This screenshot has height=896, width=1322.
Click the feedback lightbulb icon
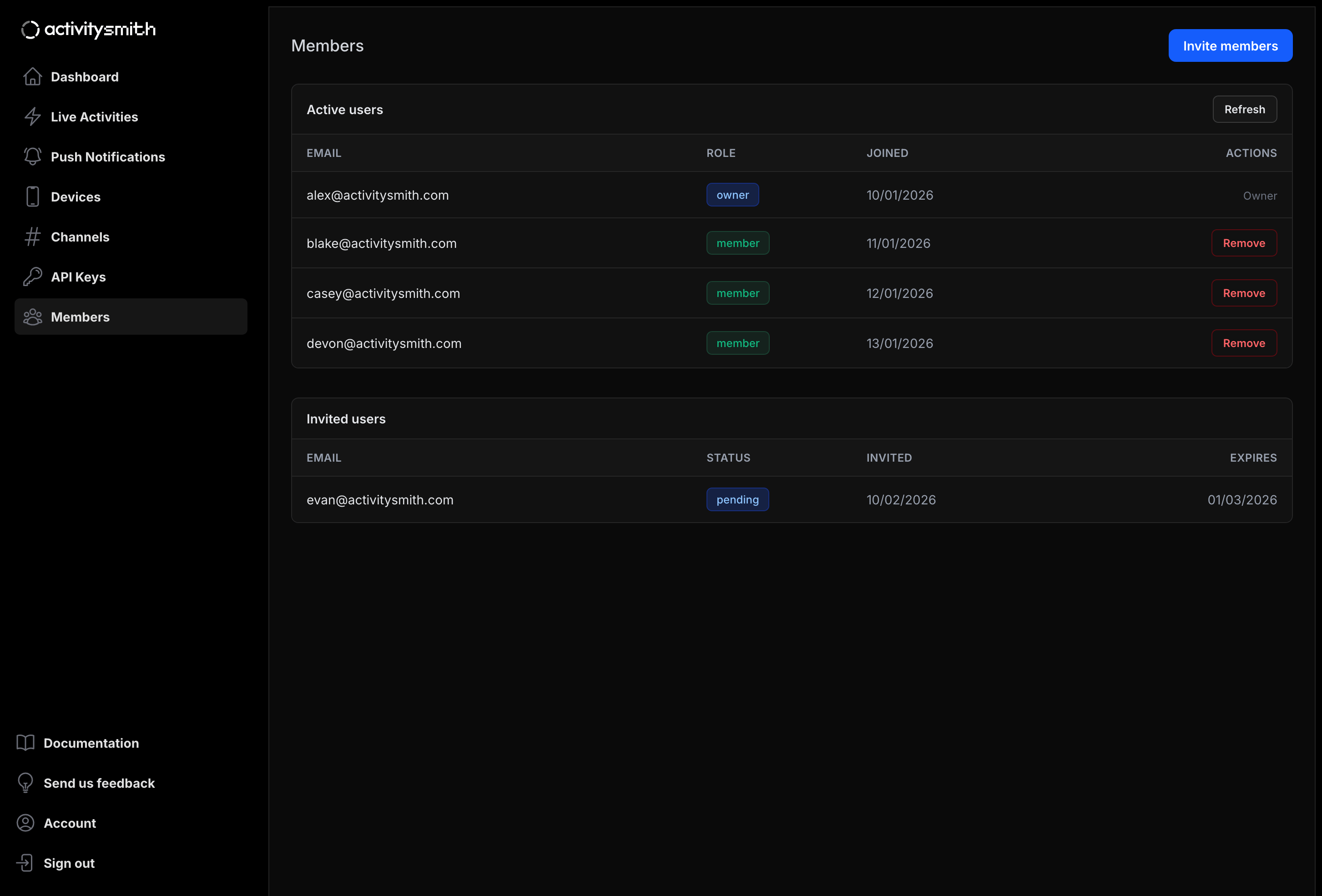tap(25, 783)
